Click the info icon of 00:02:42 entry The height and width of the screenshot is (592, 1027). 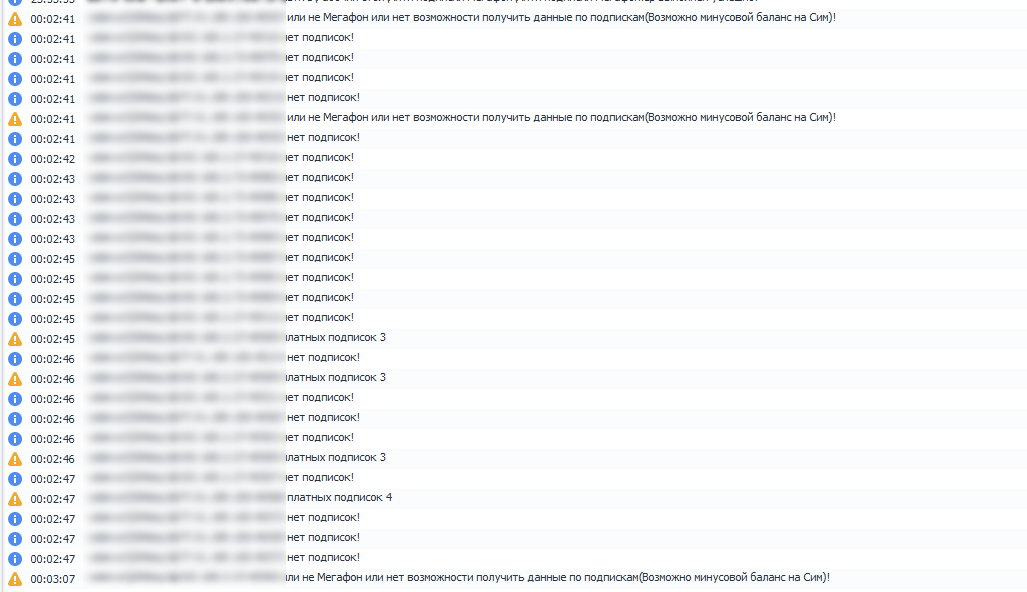(14, 159)
